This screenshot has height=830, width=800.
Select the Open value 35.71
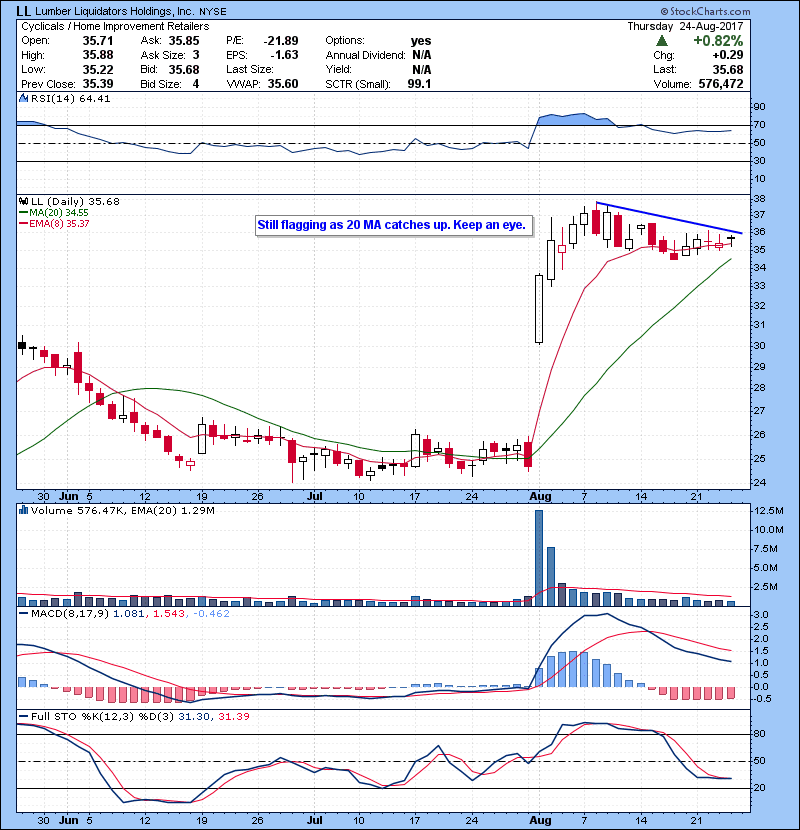point(97,40)
